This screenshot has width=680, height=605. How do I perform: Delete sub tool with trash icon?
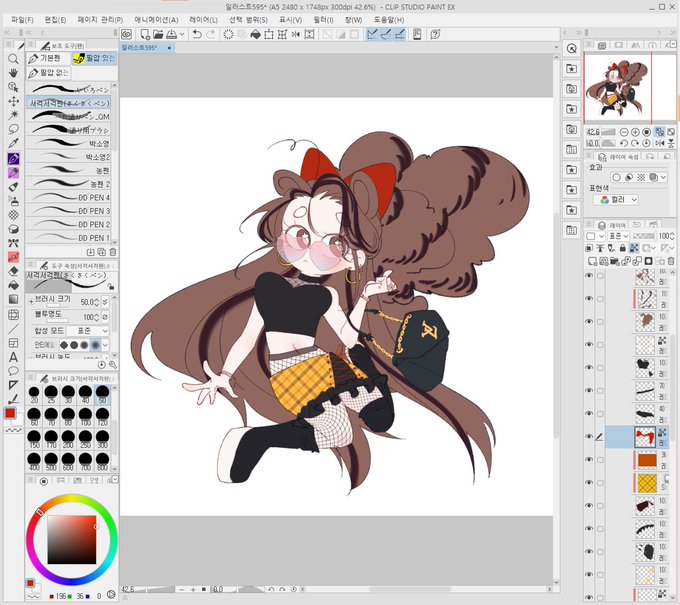[113, 252]
